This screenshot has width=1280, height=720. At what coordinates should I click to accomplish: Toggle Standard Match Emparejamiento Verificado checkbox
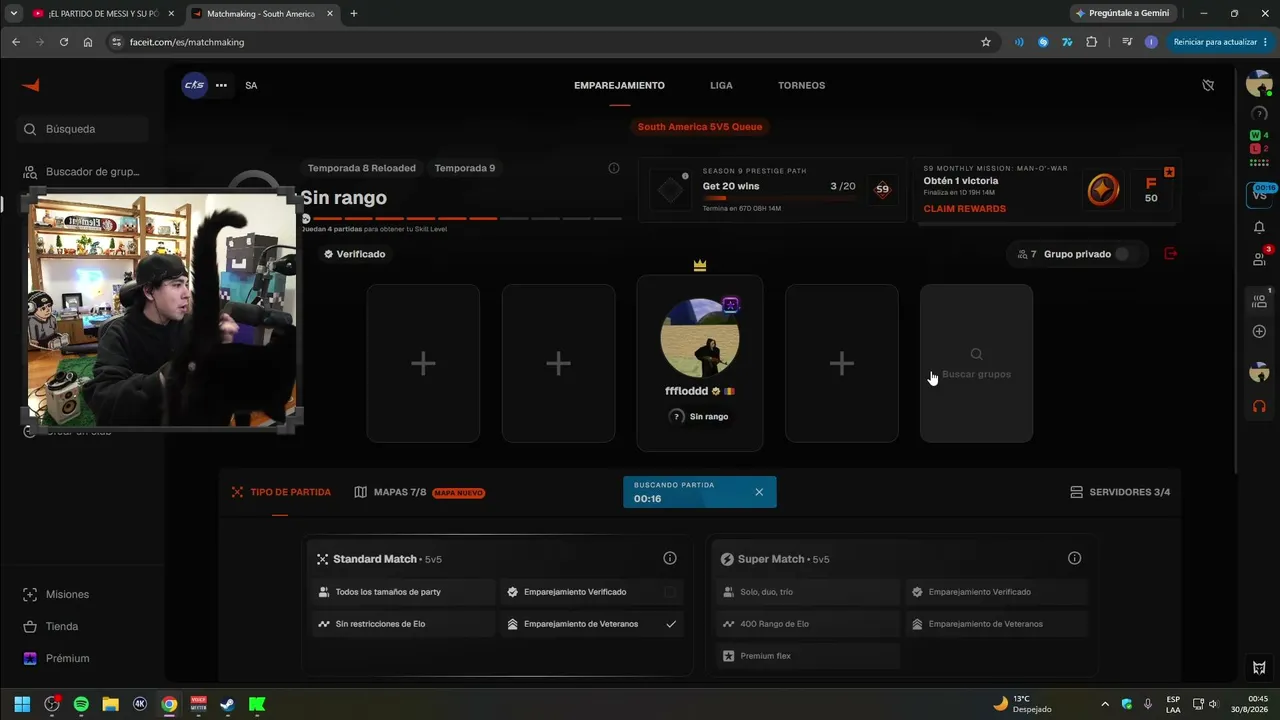pyautogui.click(x=670, y=592)
